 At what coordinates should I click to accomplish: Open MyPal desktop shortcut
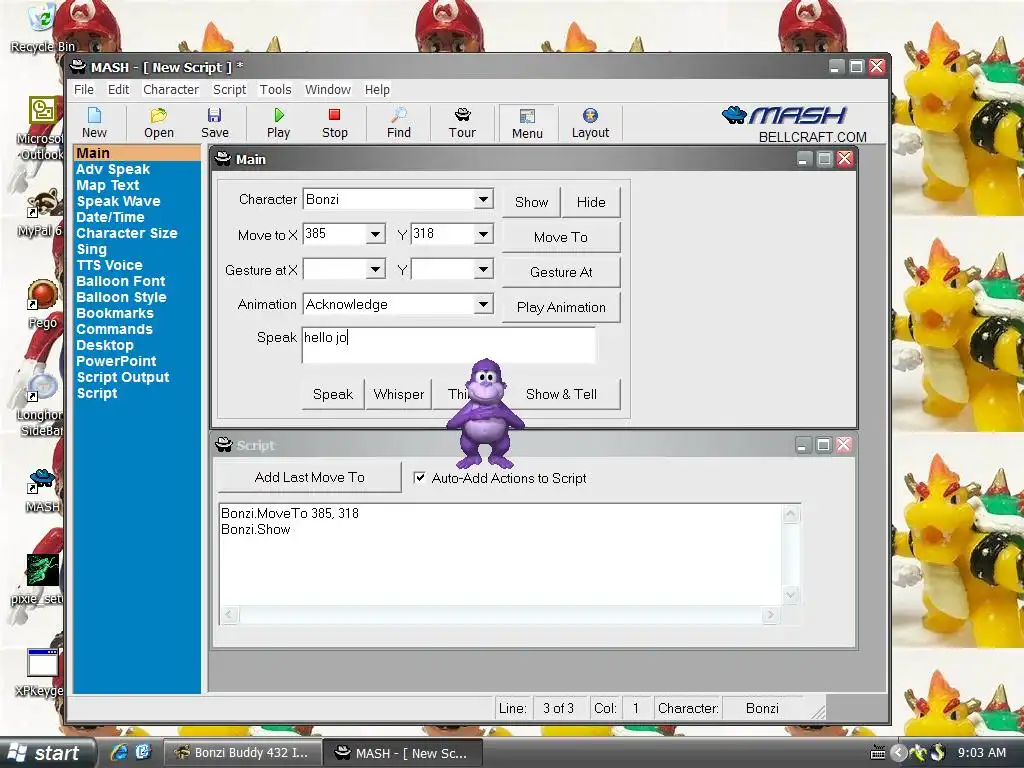click(40, 214)
